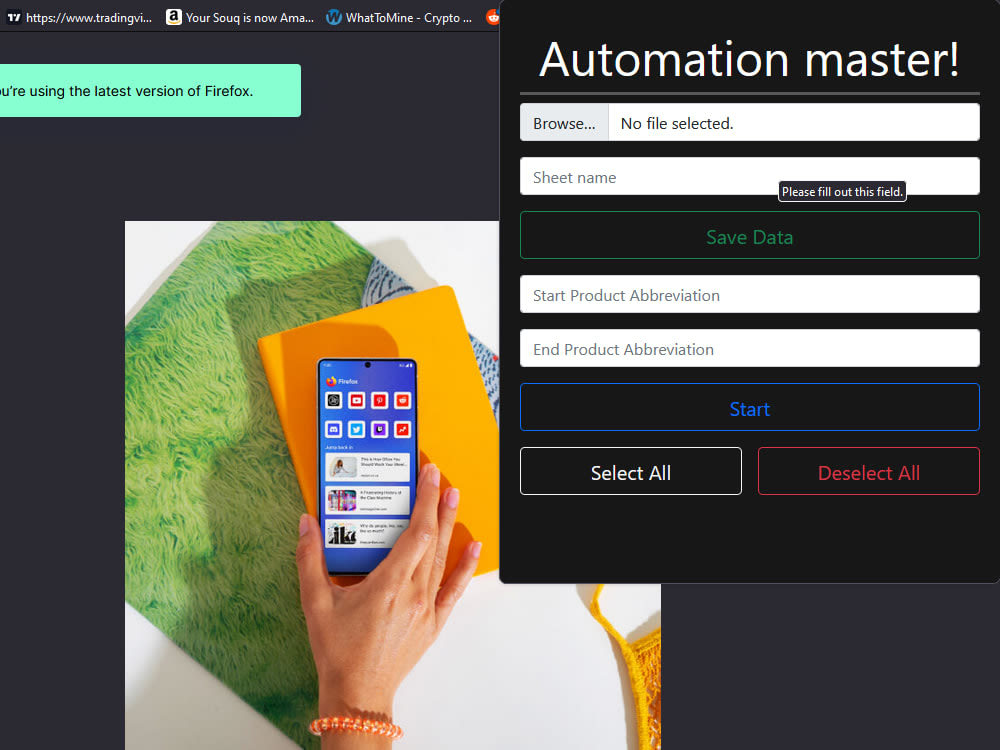This screenshot has height=750, width=1000.
Task: Focus the End Product Abbreviation field
Action: (x=750, y=348)
